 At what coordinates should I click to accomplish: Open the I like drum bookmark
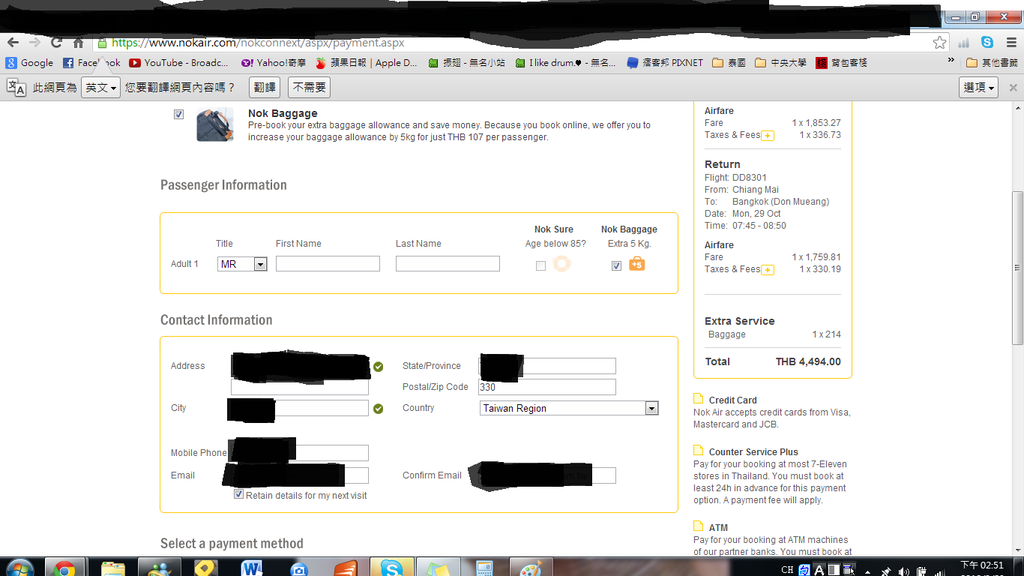[x=565, y=63]
